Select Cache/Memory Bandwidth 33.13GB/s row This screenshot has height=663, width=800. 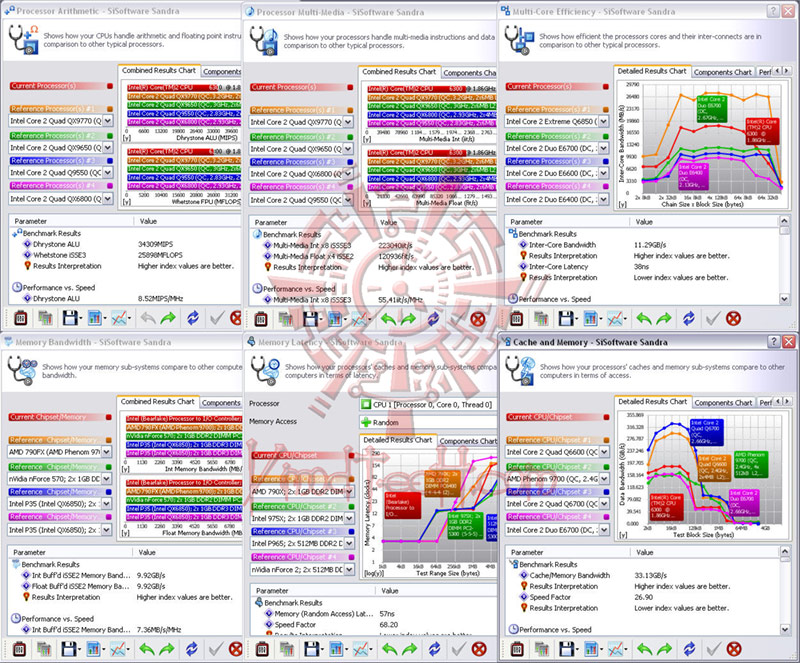[642, 575]
